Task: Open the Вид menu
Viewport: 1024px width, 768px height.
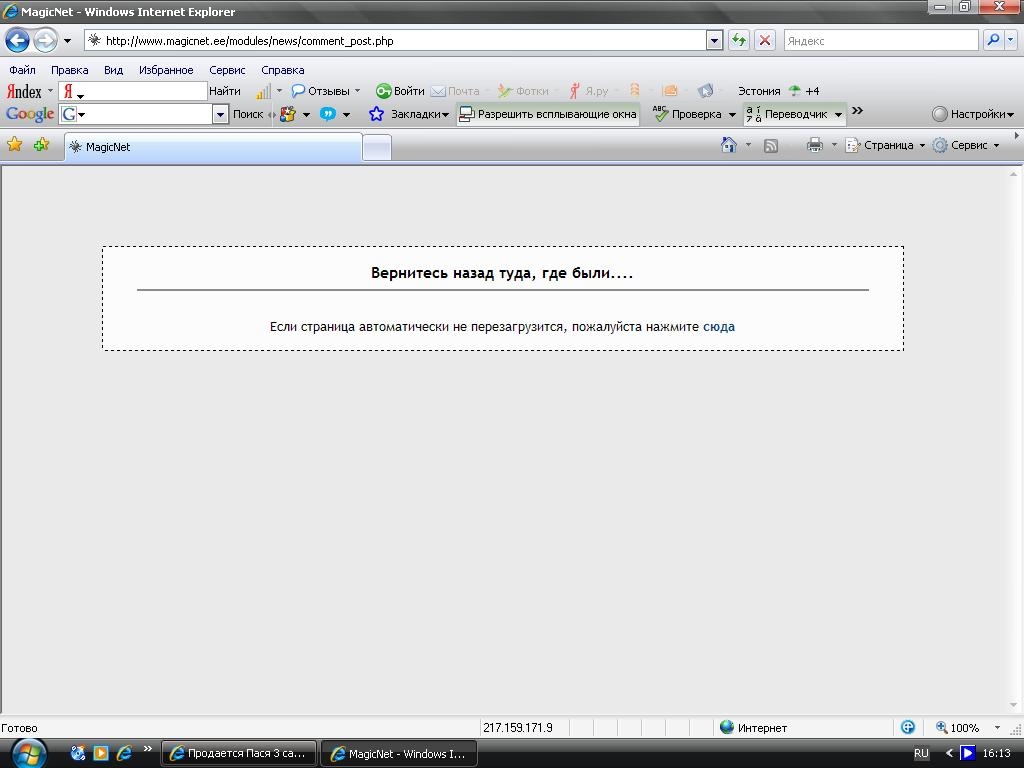Action: [114, 70]
